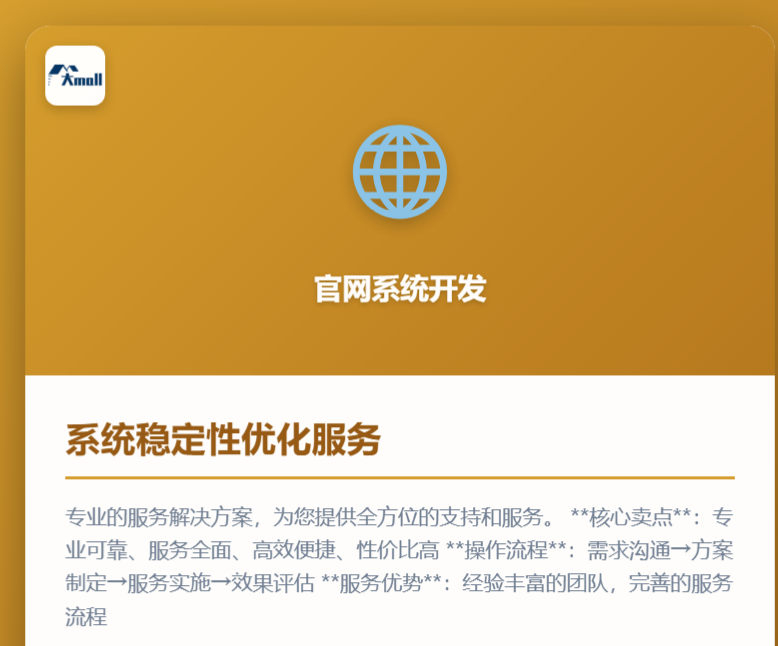Select the 官网系统开发 banner title
778x646 pixels.
pos(400,289)
